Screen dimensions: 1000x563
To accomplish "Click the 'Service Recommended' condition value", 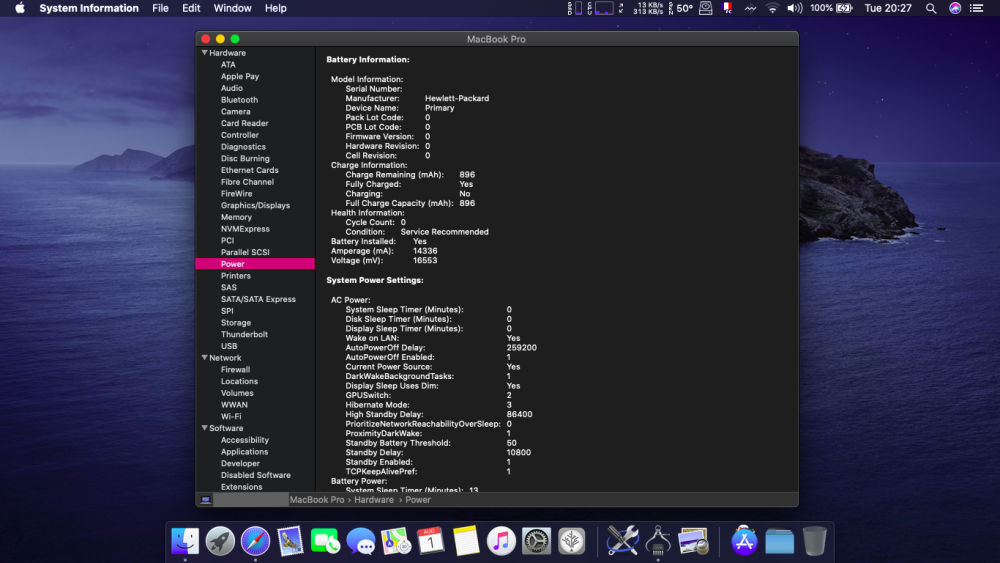I will click(445, 232).
